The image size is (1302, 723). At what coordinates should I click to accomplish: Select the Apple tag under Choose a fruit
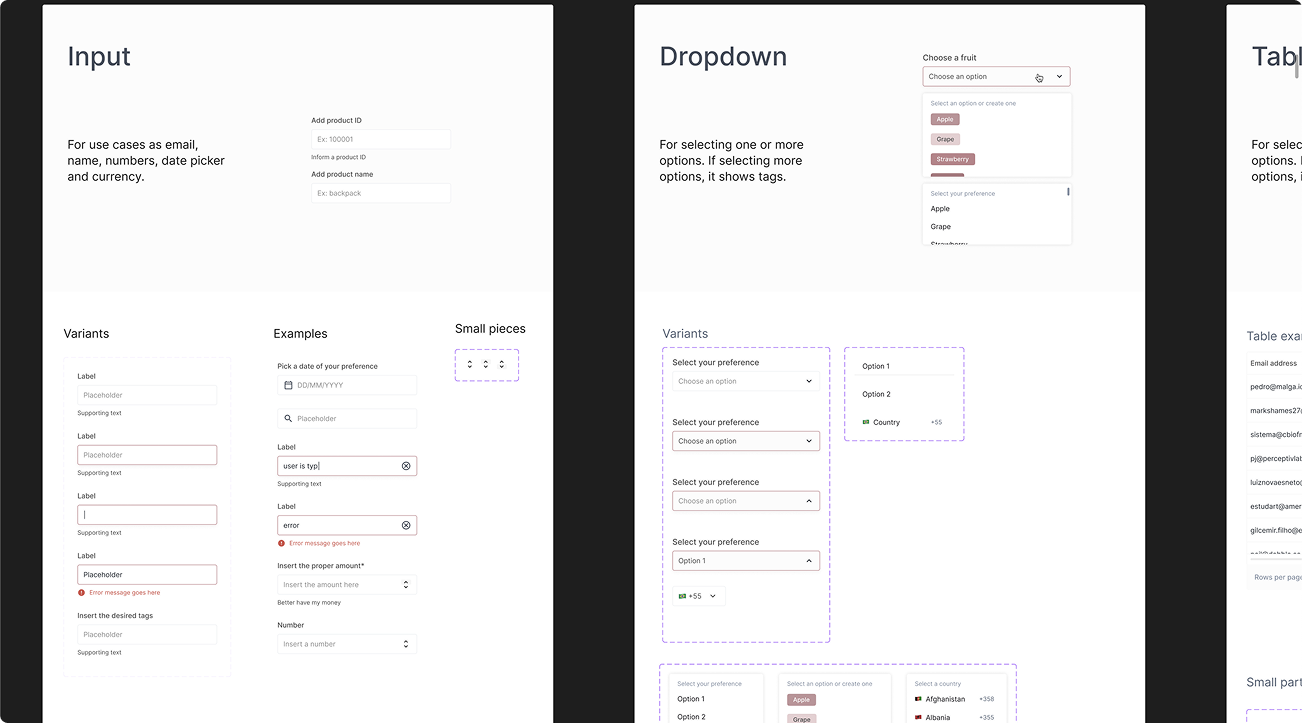click(x=945, y=119)
